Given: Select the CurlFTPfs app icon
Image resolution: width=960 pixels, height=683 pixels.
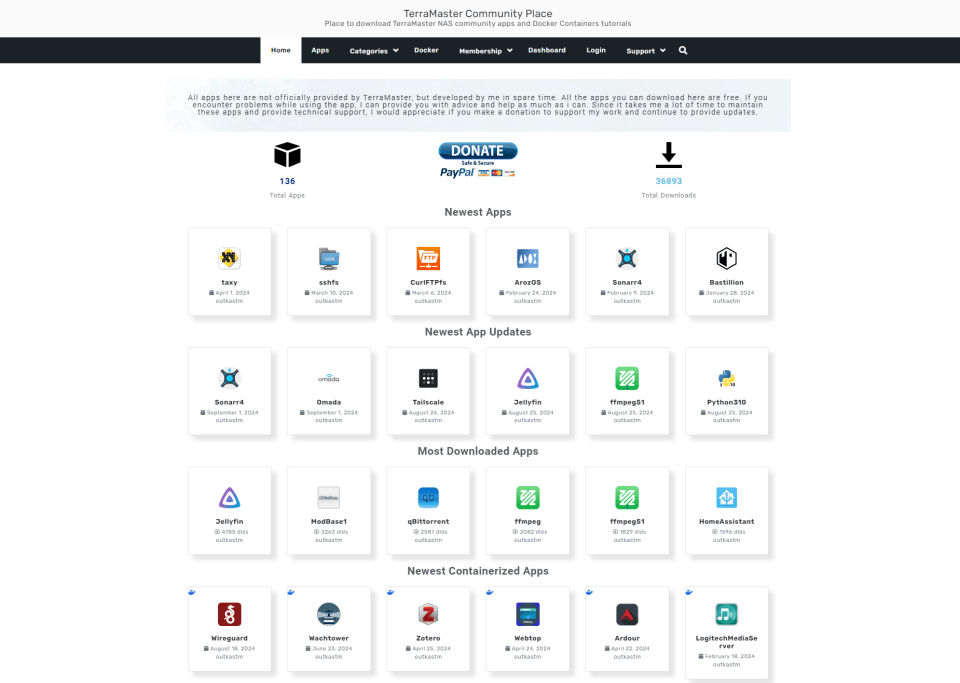Looking at the screenshot, I should coord(428,258).
